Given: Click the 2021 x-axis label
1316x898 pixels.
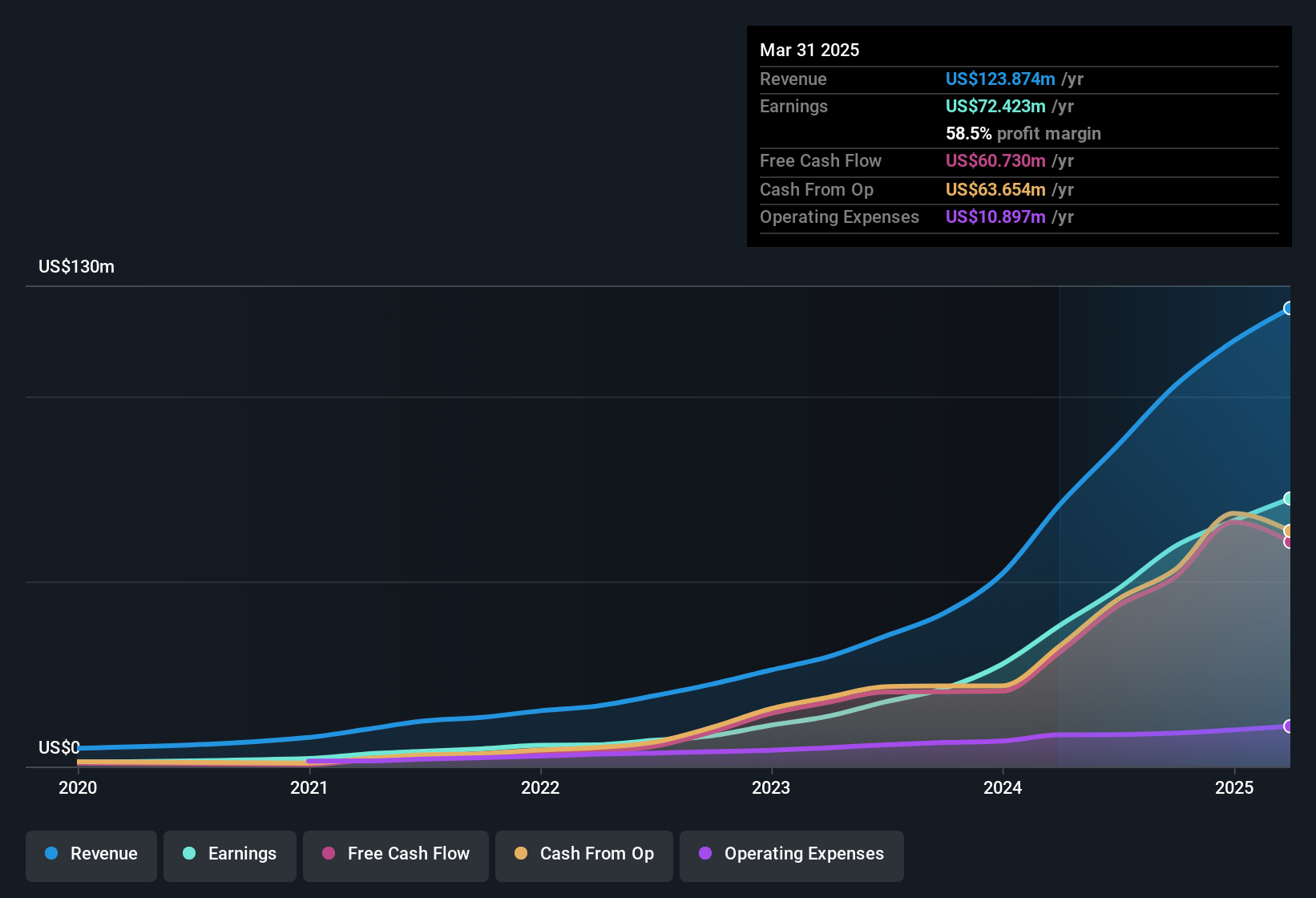Looking at the screenshot, I should pos(309,787).
